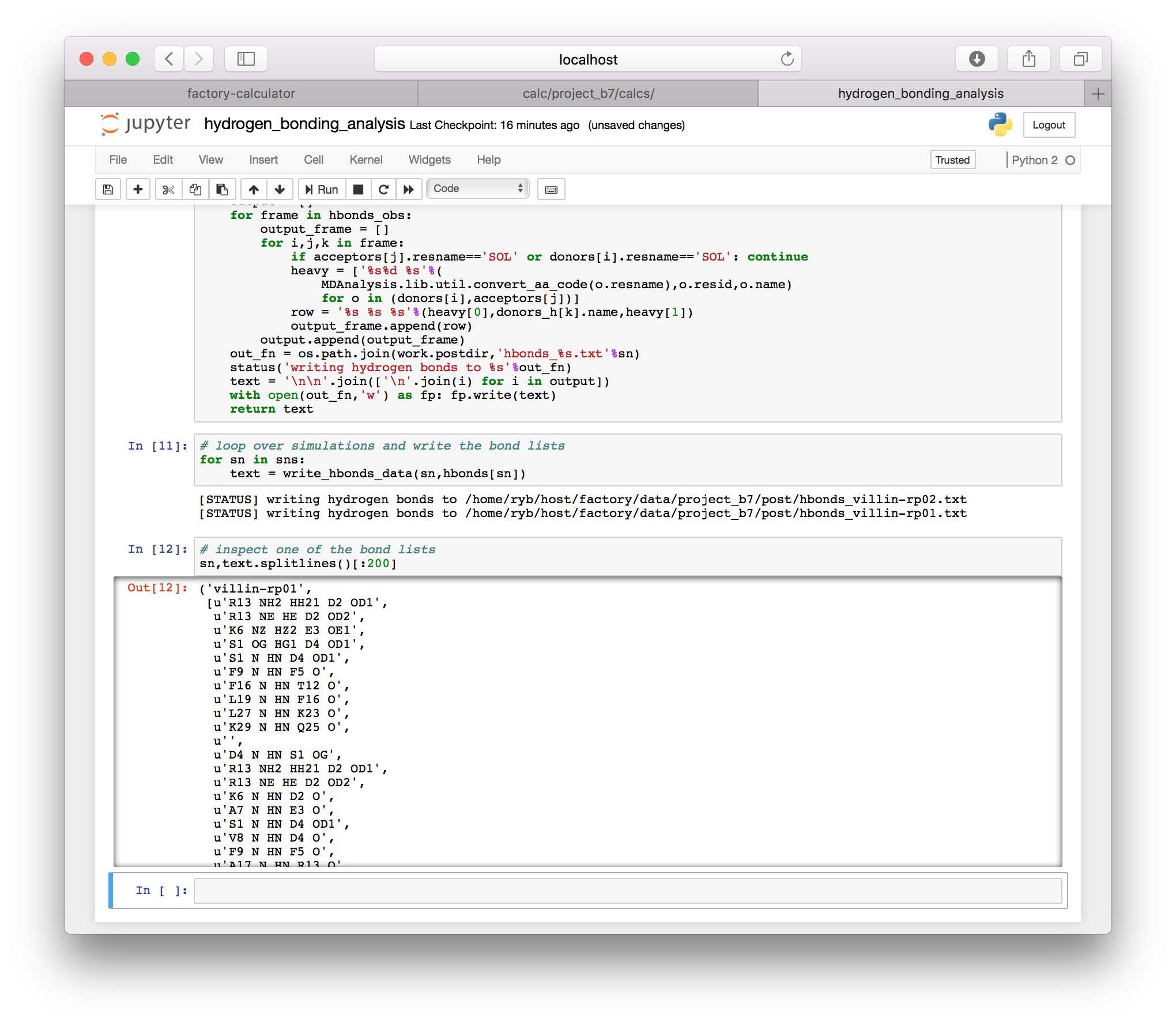This screenshot has width=1176, height=1026.
Task: Click the Python logo icon
Action: click(1000, 125)
